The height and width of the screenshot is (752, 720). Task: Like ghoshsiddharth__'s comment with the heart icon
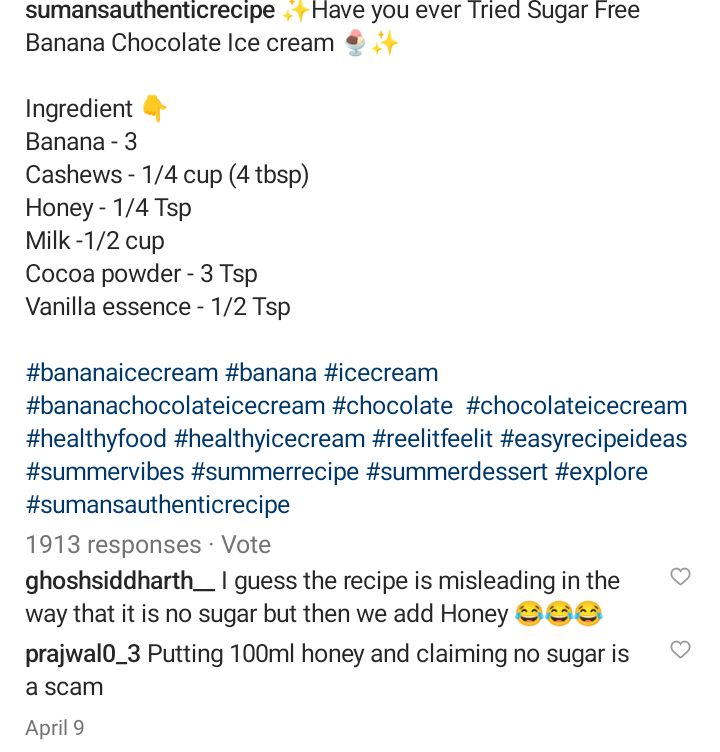(x=680, y=576)
